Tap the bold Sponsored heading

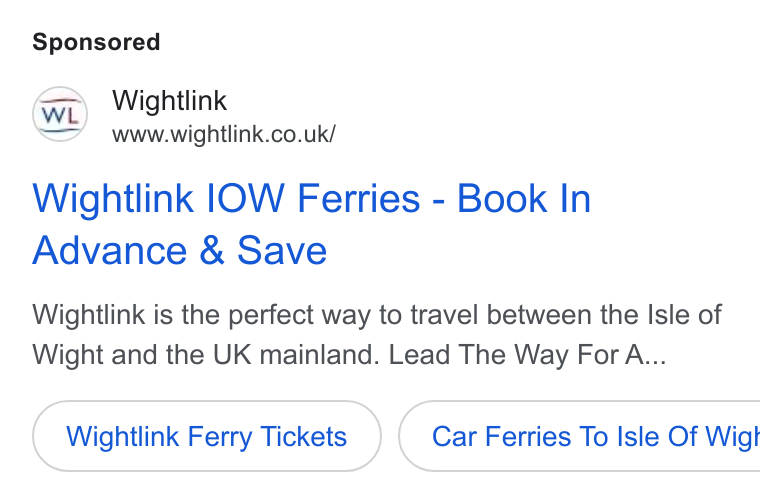(96, 42)
